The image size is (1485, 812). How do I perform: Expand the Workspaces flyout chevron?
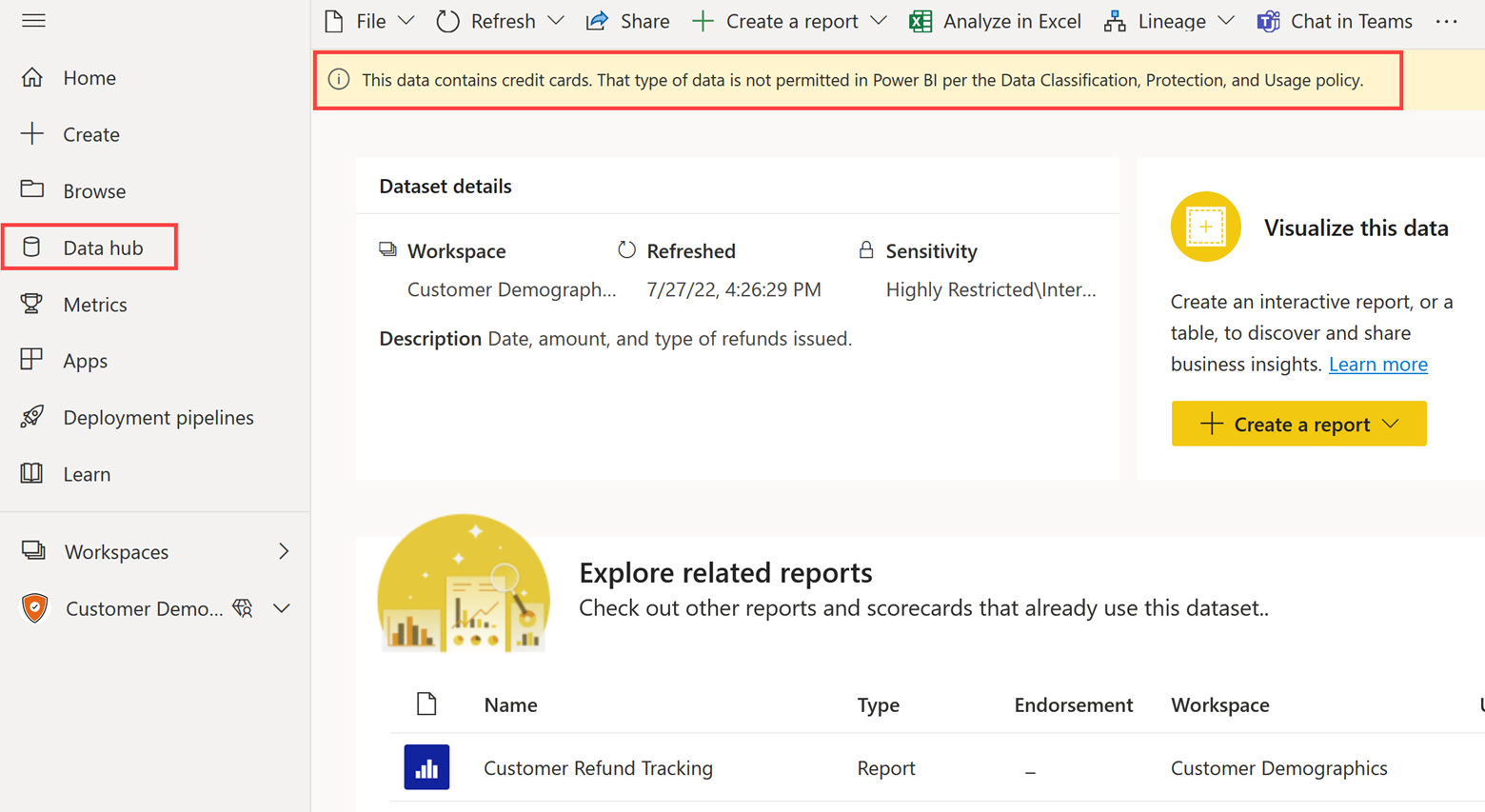tap(284, 551)
